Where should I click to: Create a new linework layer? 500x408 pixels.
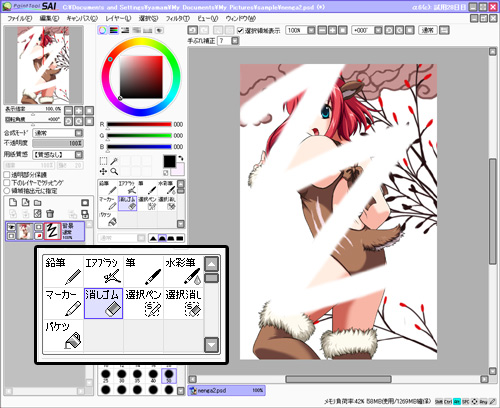click(x=25, y=202)
